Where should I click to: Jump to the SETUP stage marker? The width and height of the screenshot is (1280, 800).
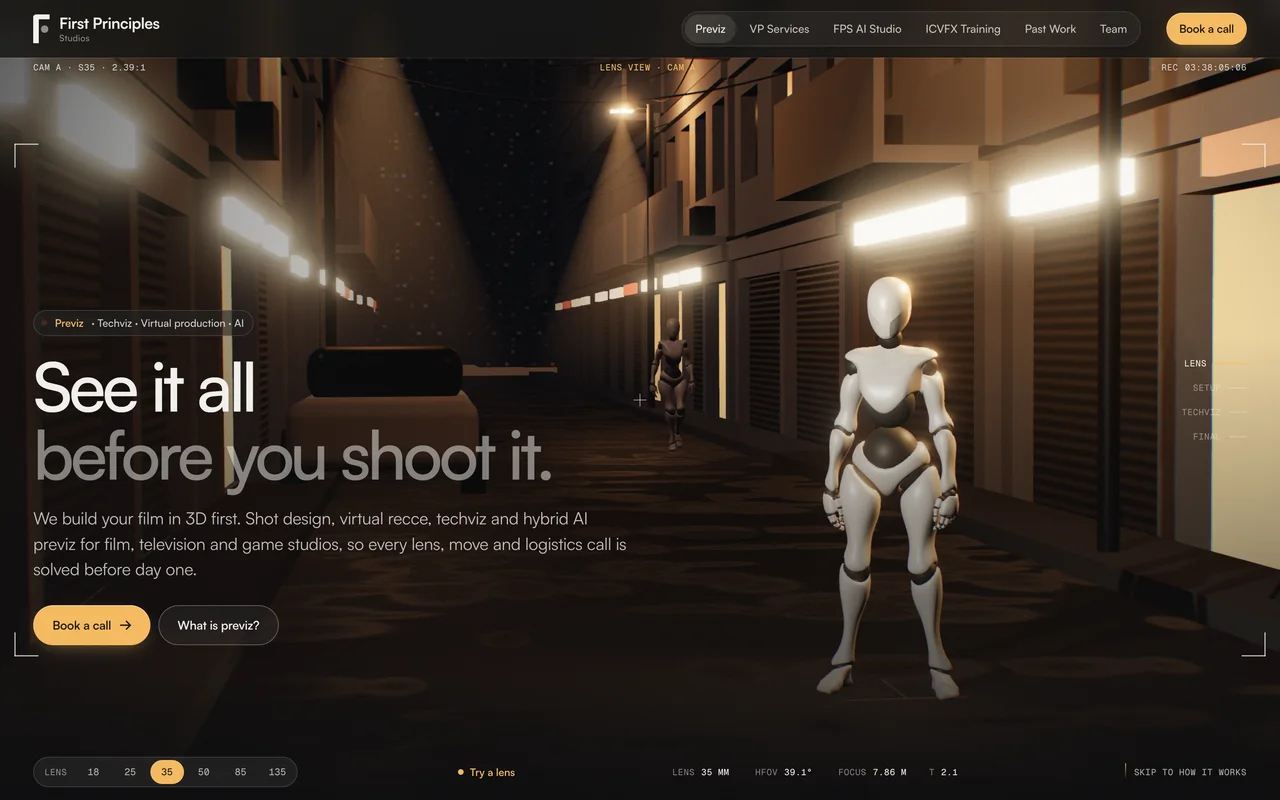pyautogui.click(x=1219, y=387)
